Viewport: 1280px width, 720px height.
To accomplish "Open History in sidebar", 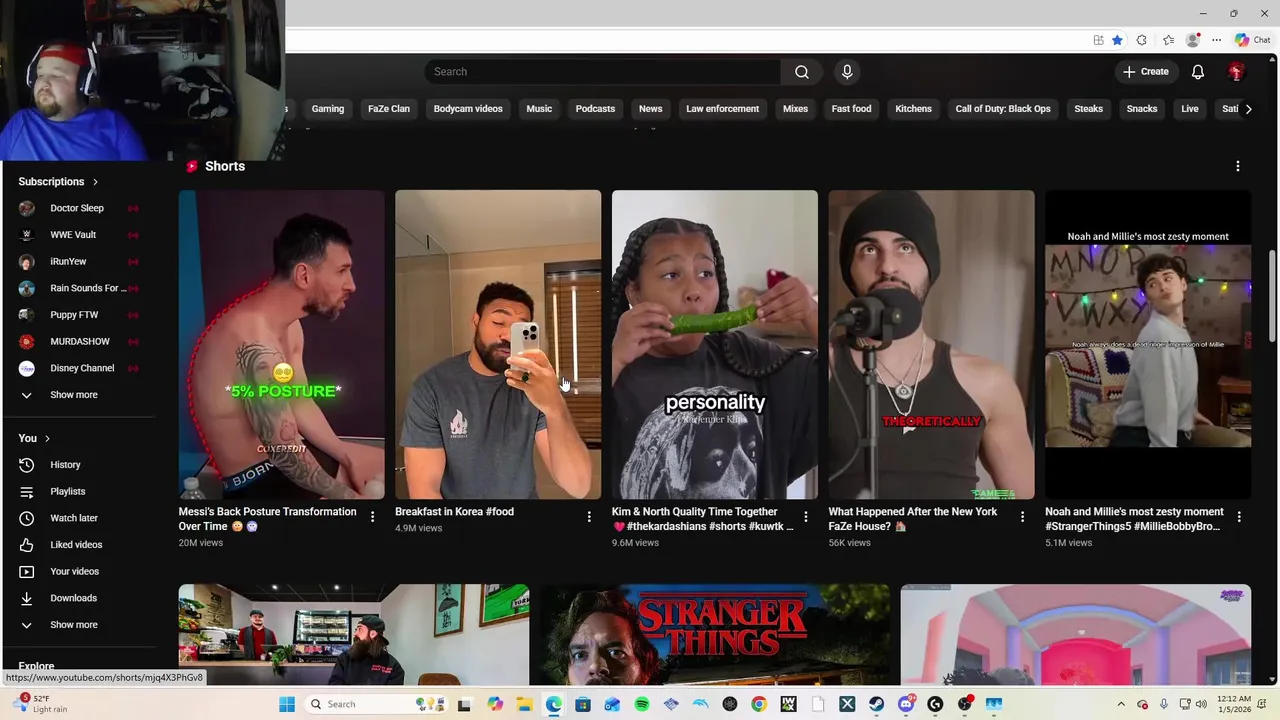I will click(78, 465).
